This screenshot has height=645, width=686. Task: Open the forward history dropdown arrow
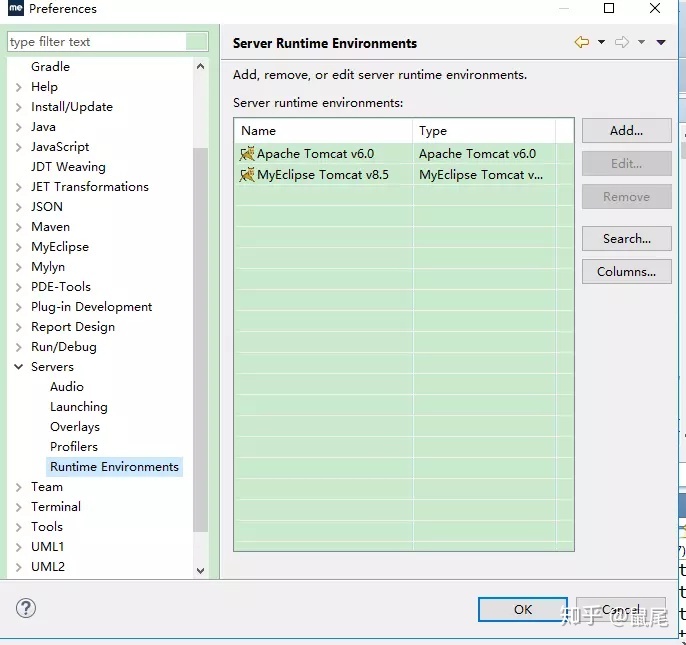click(641, 42)
